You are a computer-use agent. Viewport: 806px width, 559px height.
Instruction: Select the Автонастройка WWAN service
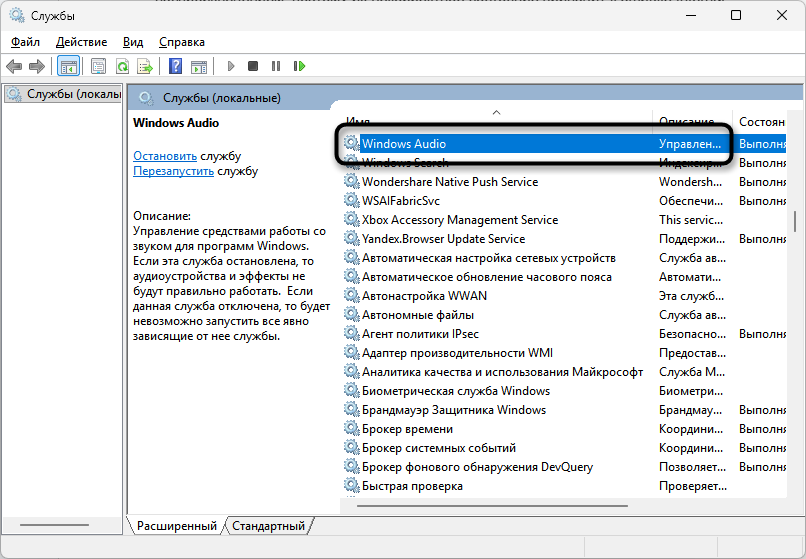[564, 296]
